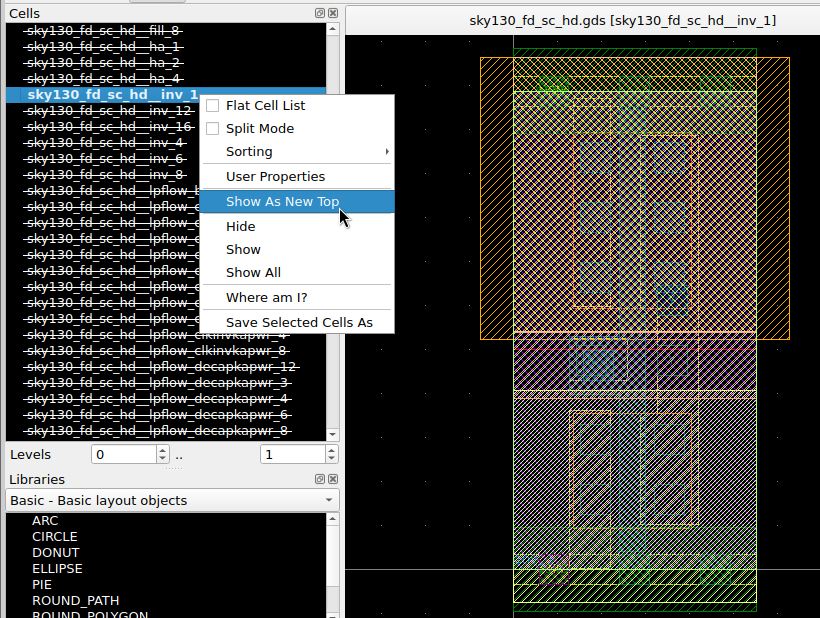The width and height of the screenshot is (820, 618).
Task: Undock the Libraries panel with float icon
Action: (320, 480)
